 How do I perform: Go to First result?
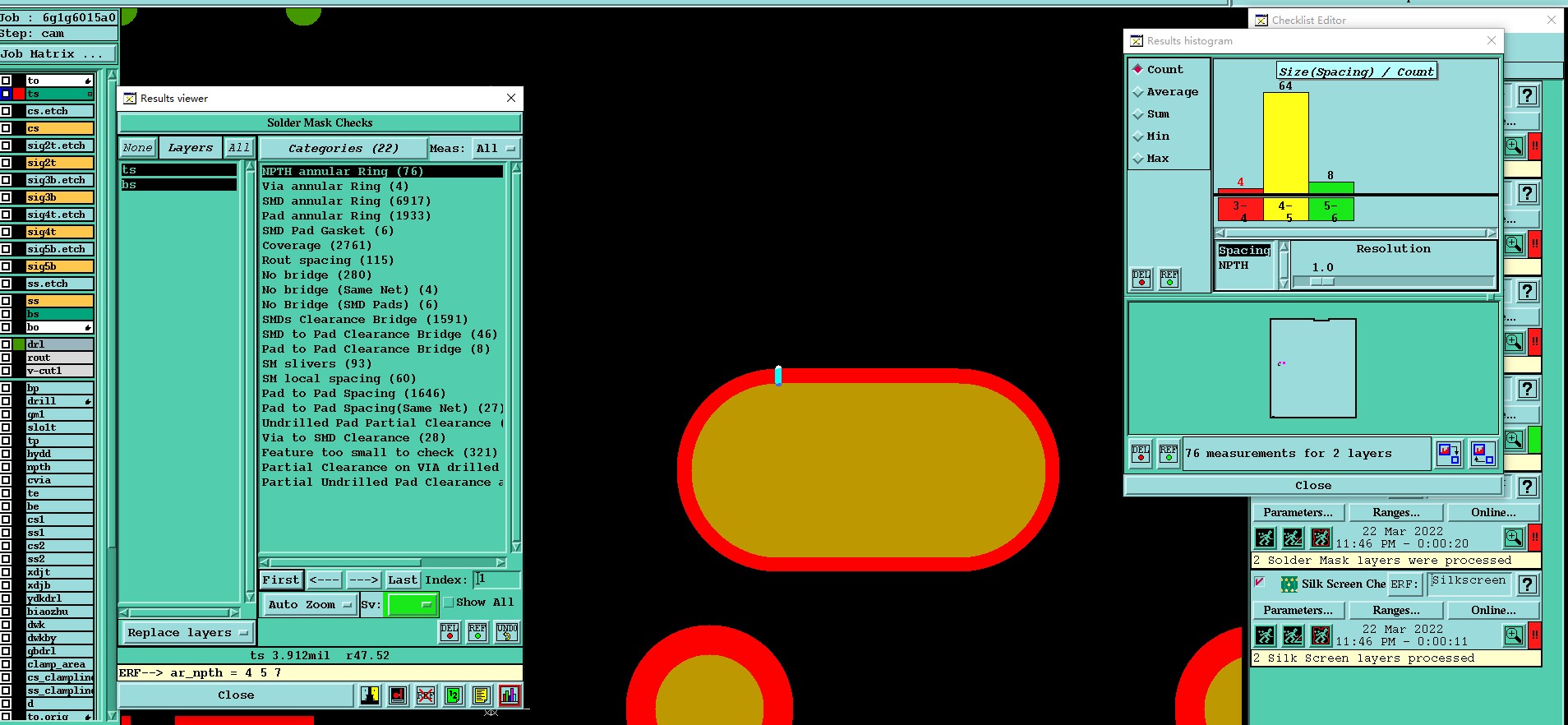(281, 580)
